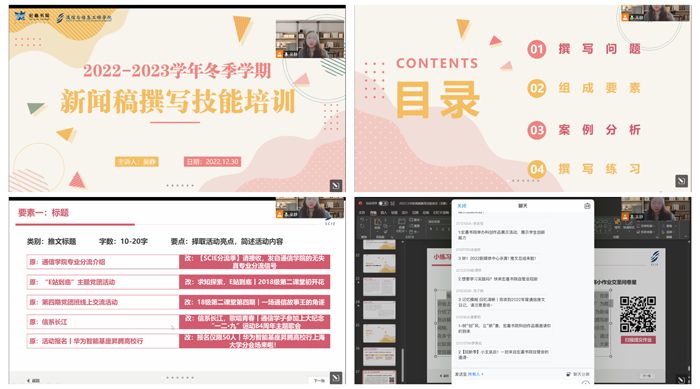Open the 发送至 recipient dropdown in chat

pos(475,374)
